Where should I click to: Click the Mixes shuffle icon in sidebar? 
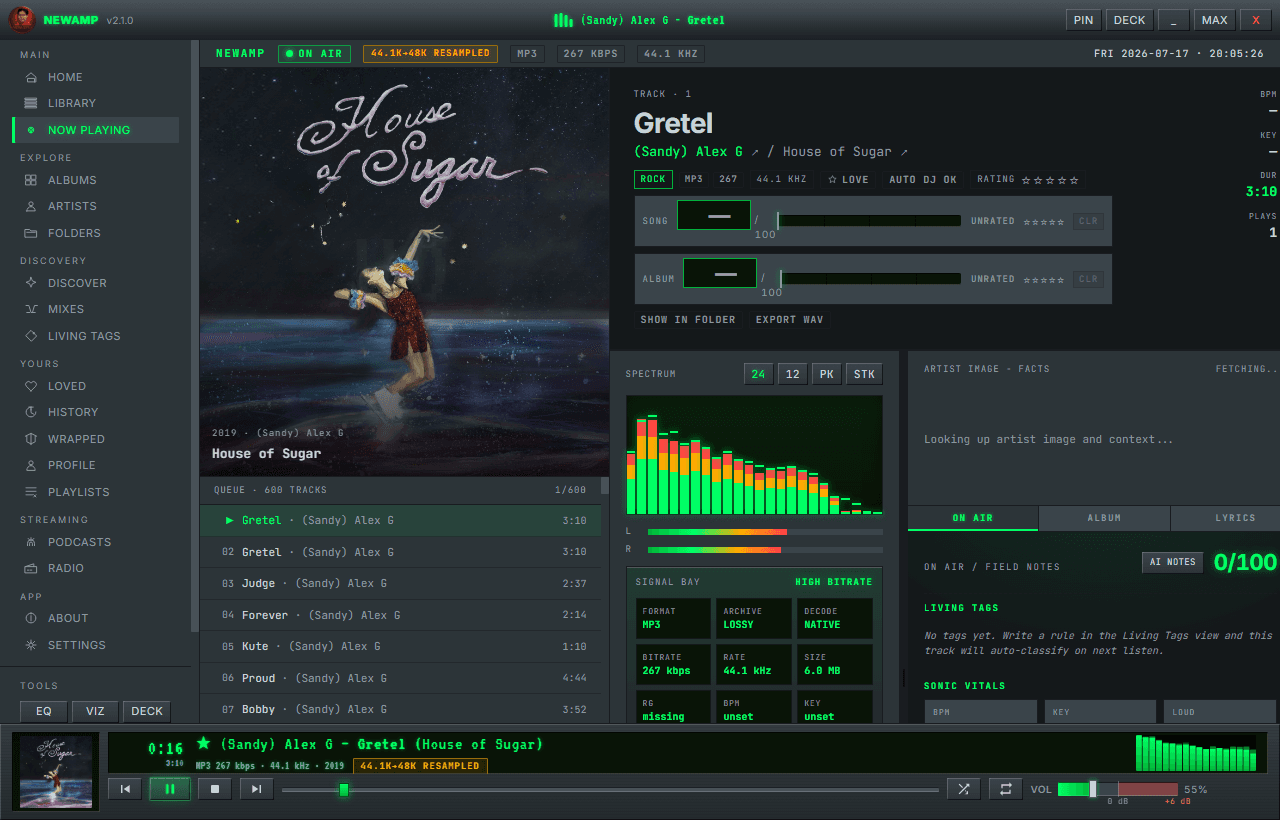click(31, 309)
